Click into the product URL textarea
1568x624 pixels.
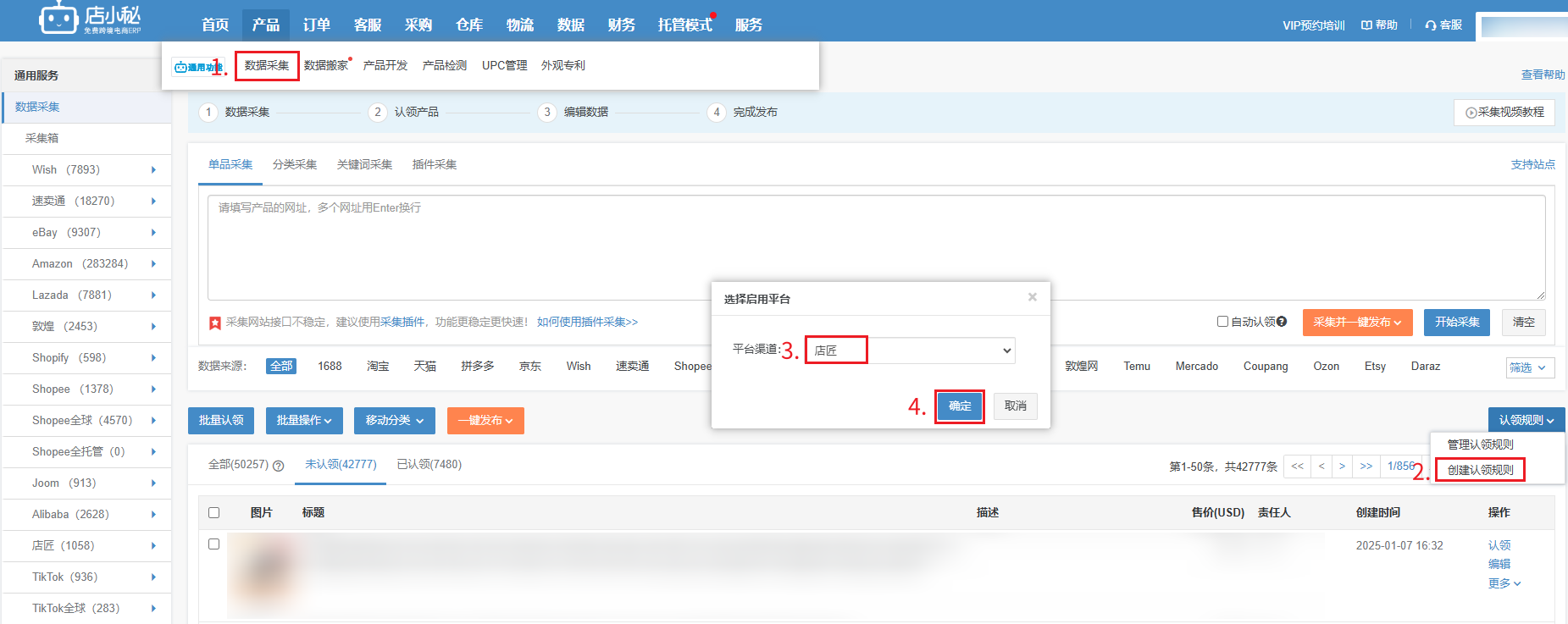[877, 247]
